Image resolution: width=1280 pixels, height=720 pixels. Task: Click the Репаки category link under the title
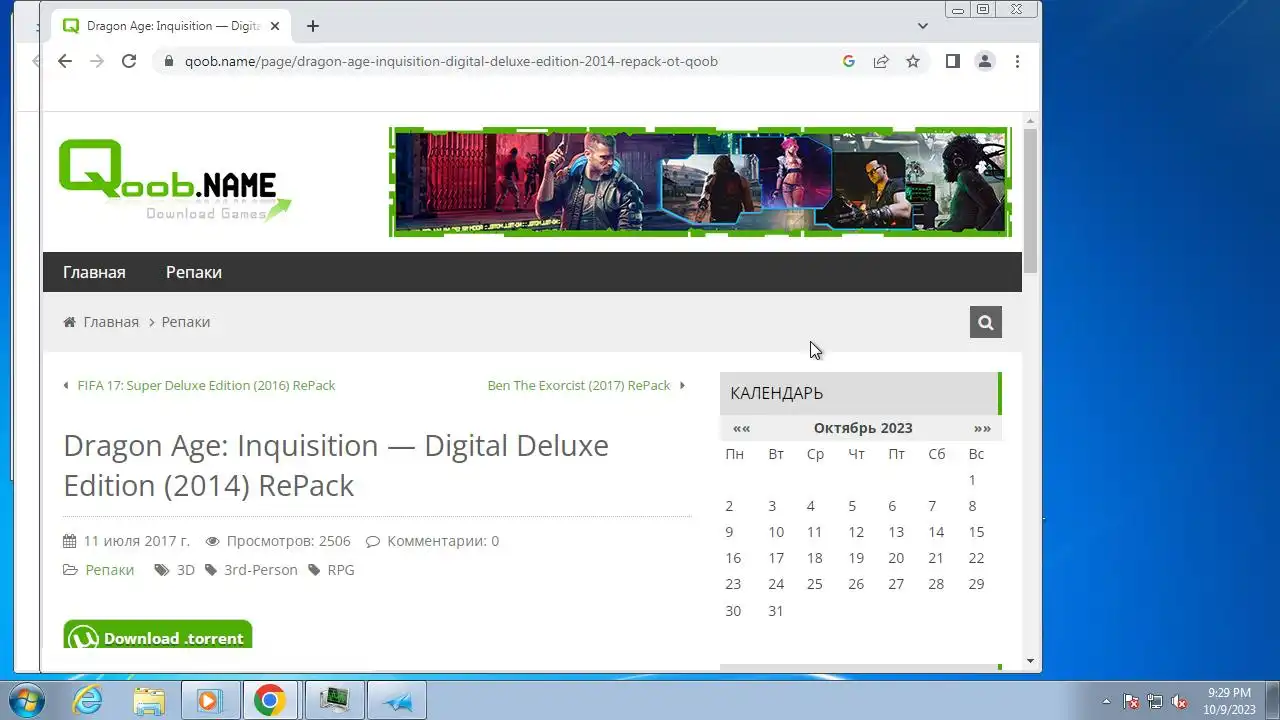coord(110,570)
